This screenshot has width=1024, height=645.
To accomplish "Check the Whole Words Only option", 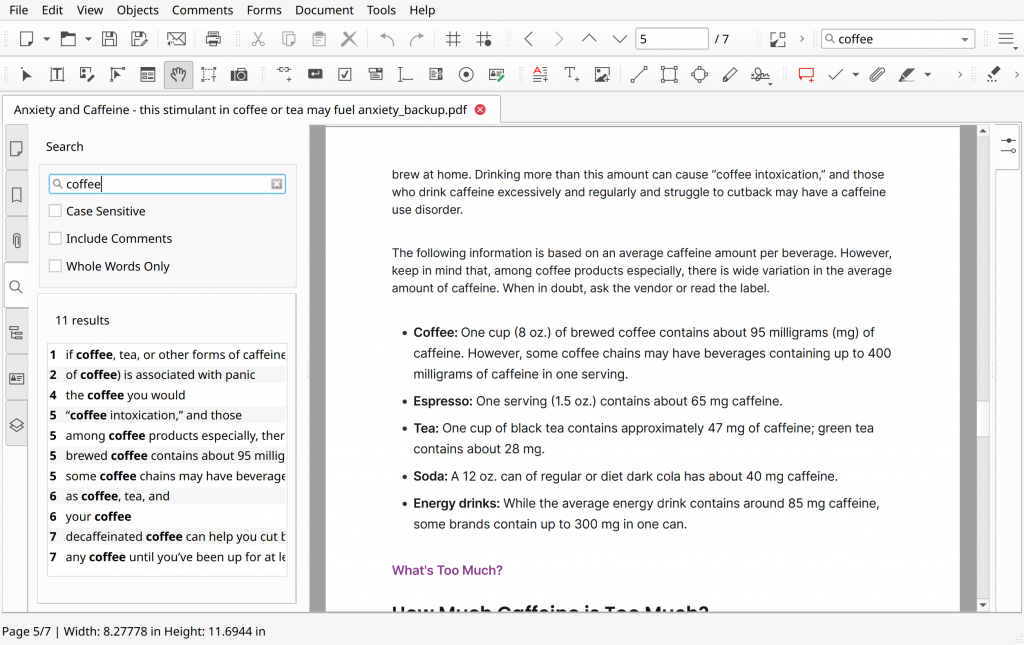I will pyautogui.click(x=56, y=267).
